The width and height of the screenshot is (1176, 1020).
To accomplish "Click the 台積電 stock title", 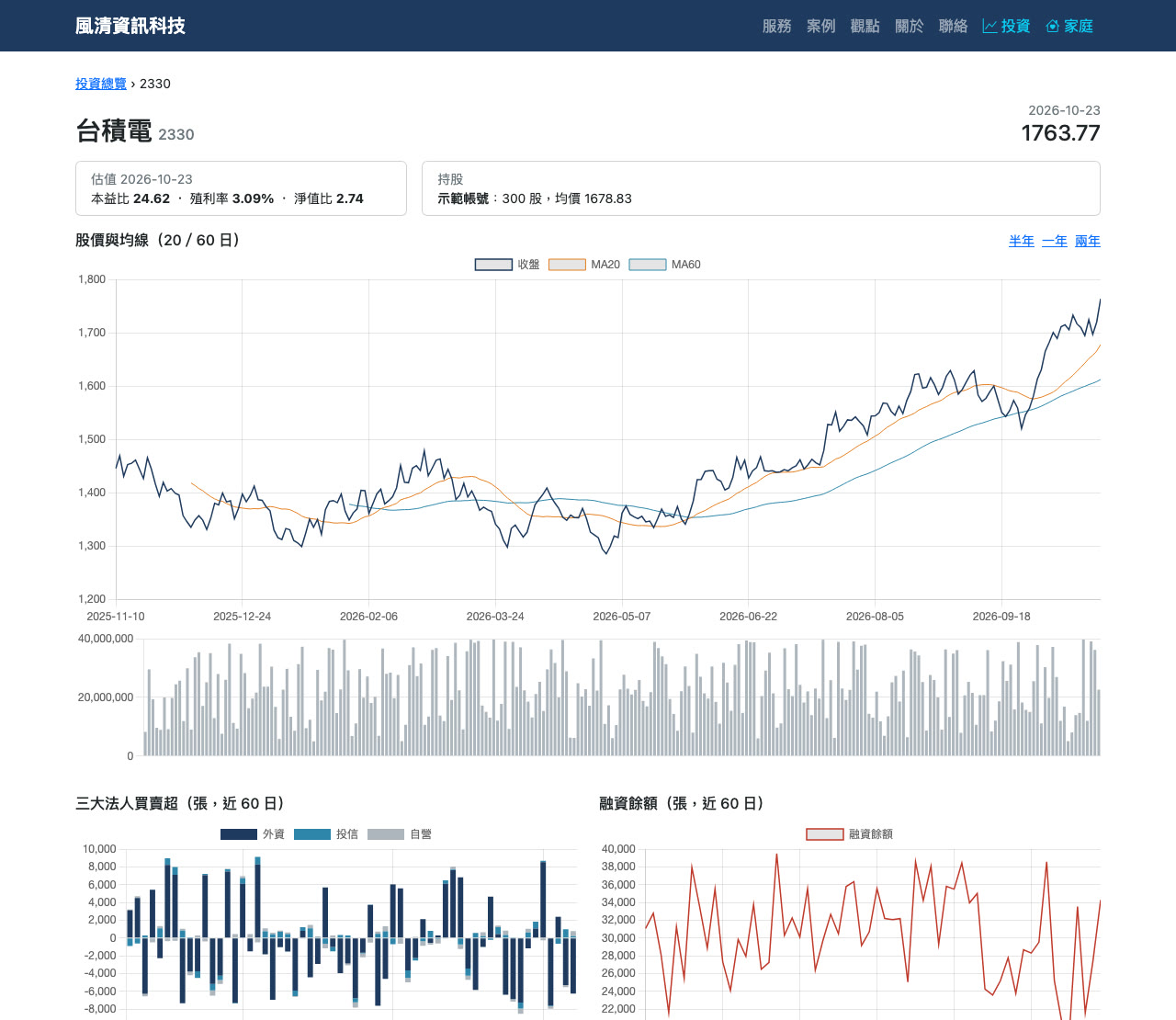I will [x=114, y=131].
